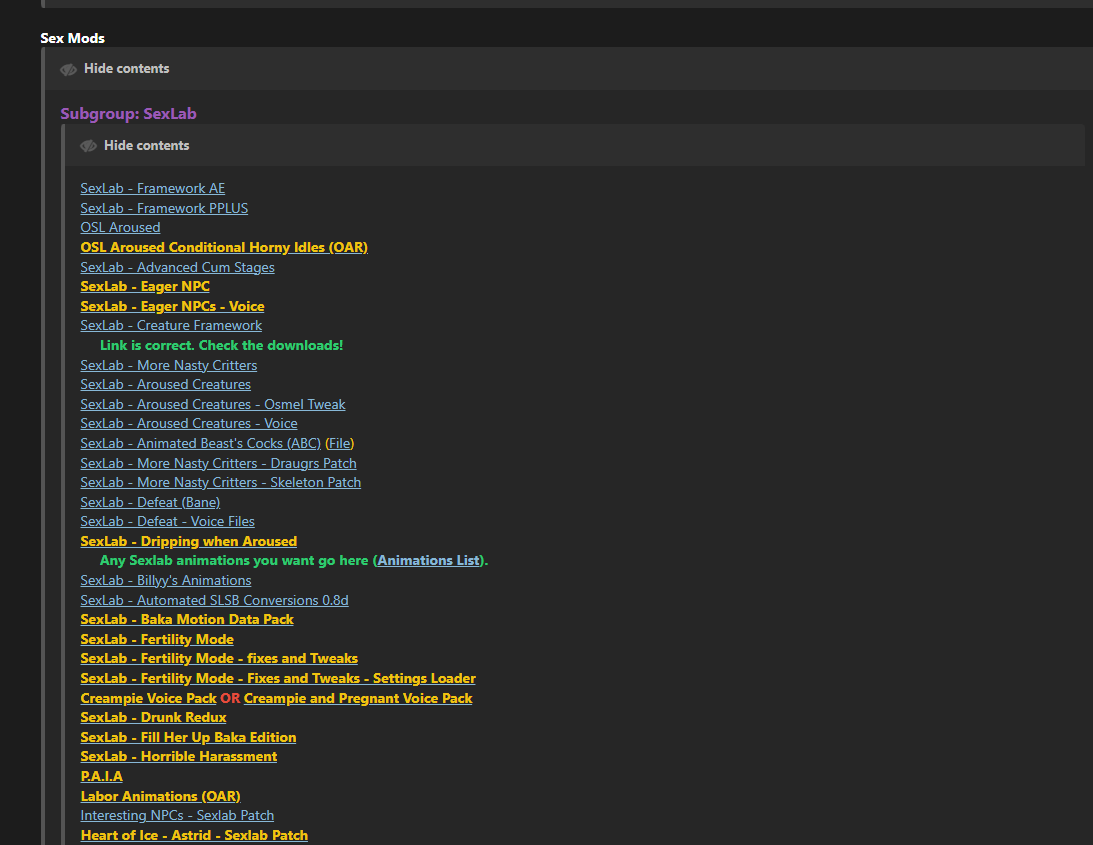
Task: Open Labor Animations (OAR) link
Action: click(160, 796)
